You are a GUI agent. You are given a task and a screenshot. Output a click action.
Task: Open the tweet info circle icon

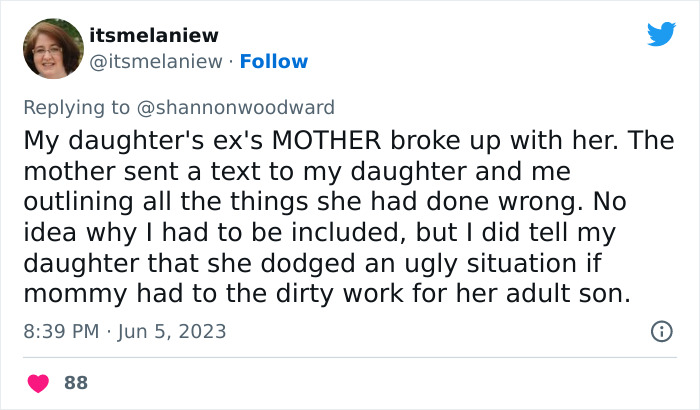[x=660, y=331]
